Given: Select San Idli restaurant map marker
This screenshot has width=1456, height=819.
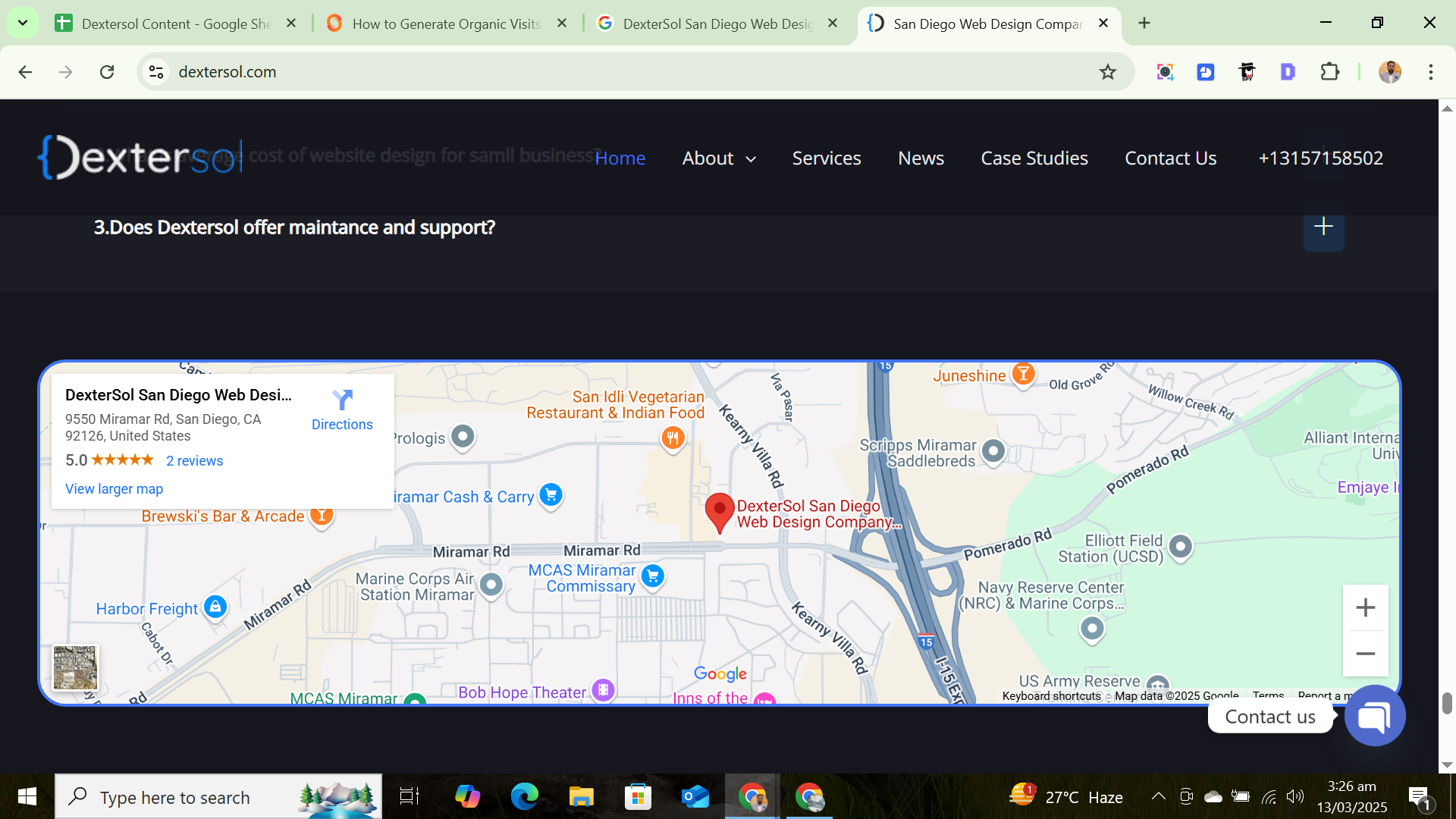Looking at the screenshot, I should 673,438.
